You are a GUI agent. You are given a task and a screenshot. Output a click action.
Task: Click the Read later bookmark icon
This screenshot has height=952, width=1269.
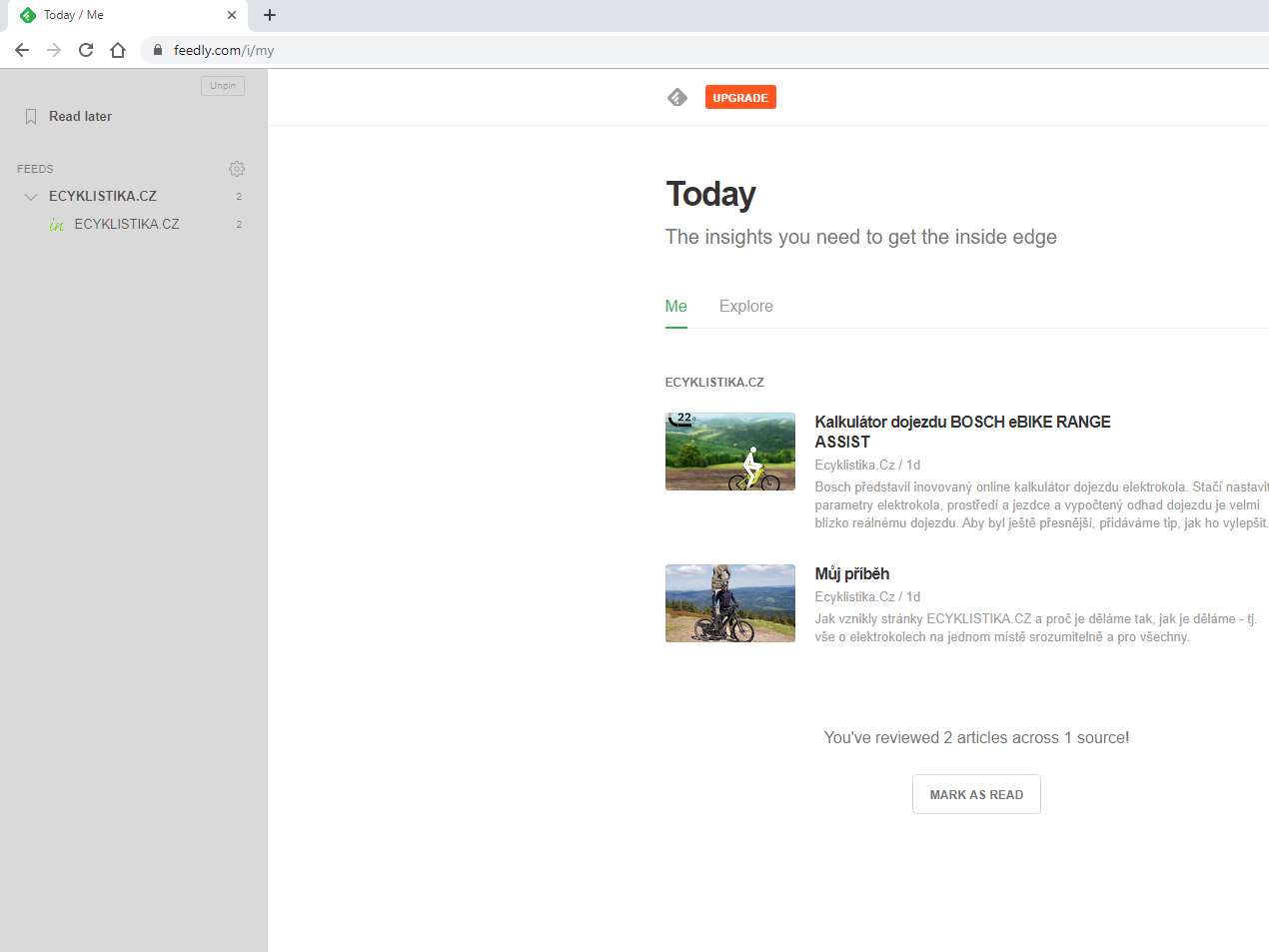(x=31, y=117)
